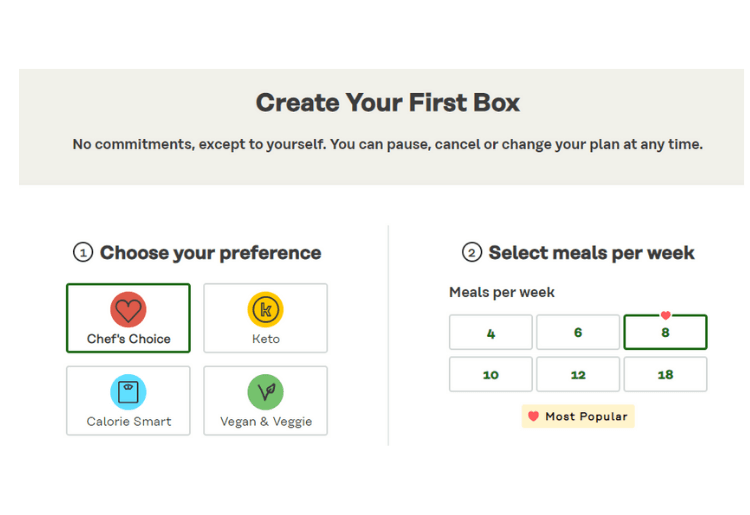Click the heart icon above 8 meals
This screenshot has height=515, width=750.
tap(665, 316)
